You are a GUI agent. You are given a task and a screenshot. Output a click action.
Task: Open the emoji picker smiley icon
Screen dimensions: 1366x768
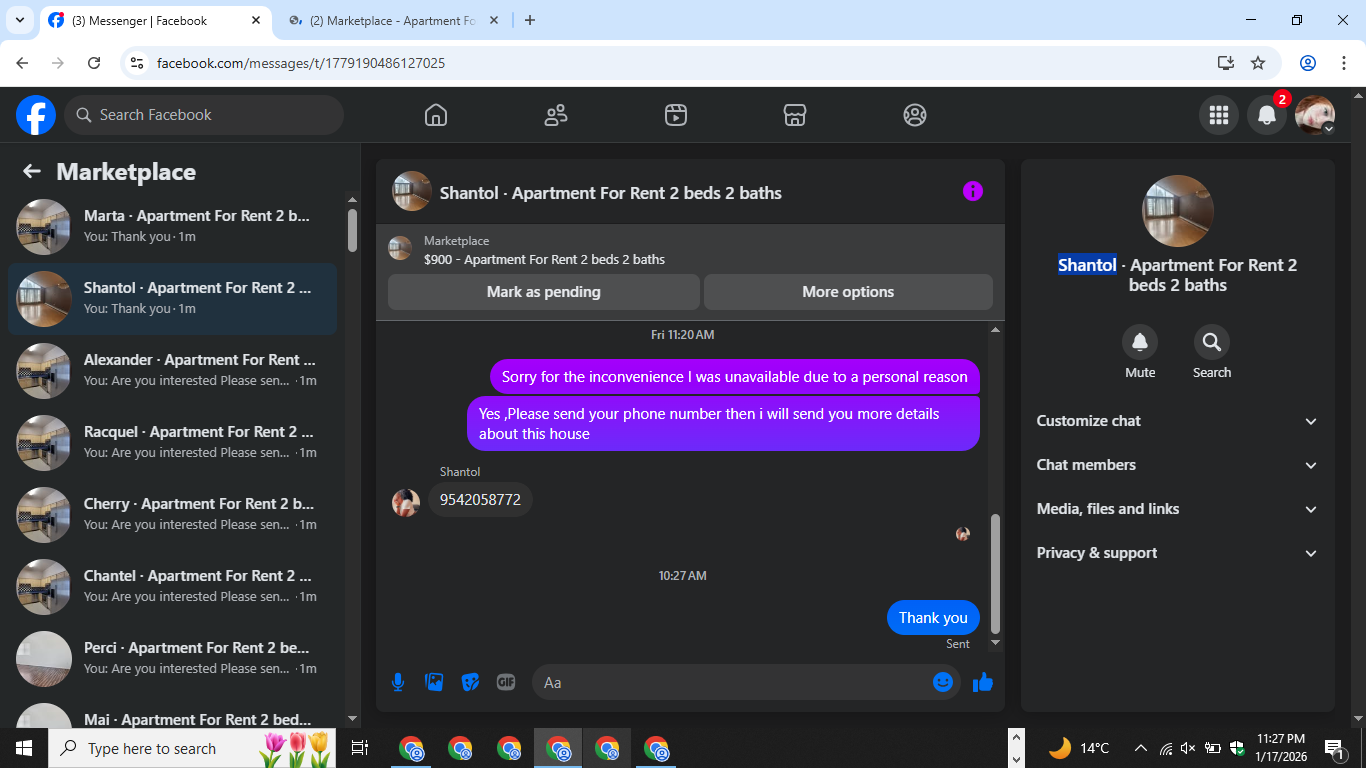[943, 682]
